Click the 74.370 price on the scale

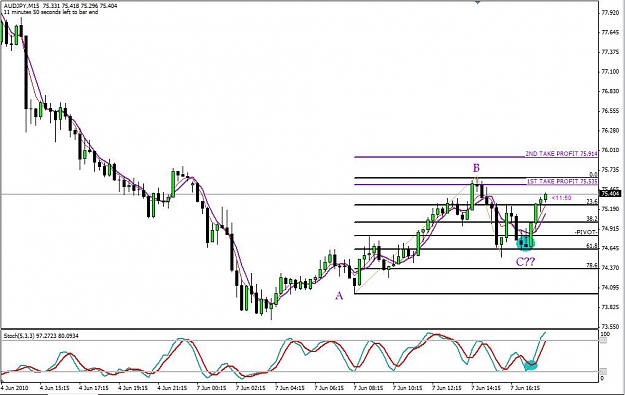pos(610,268)
